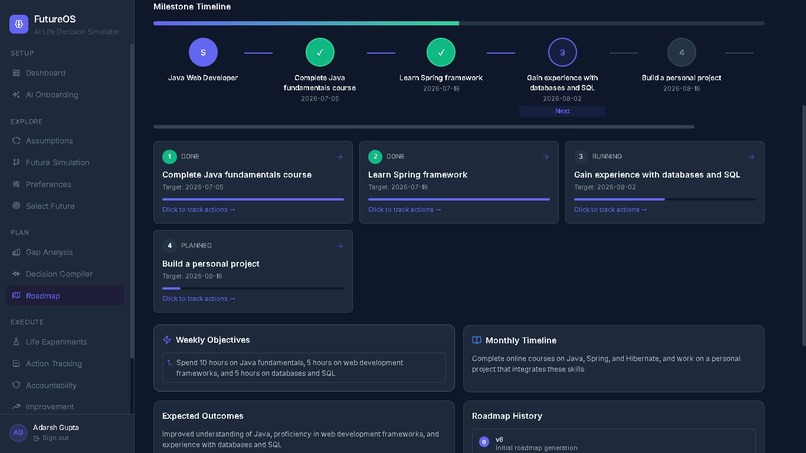Click the Future Simulation branch icon
806x453 pixels.
(x=16, y=162)
